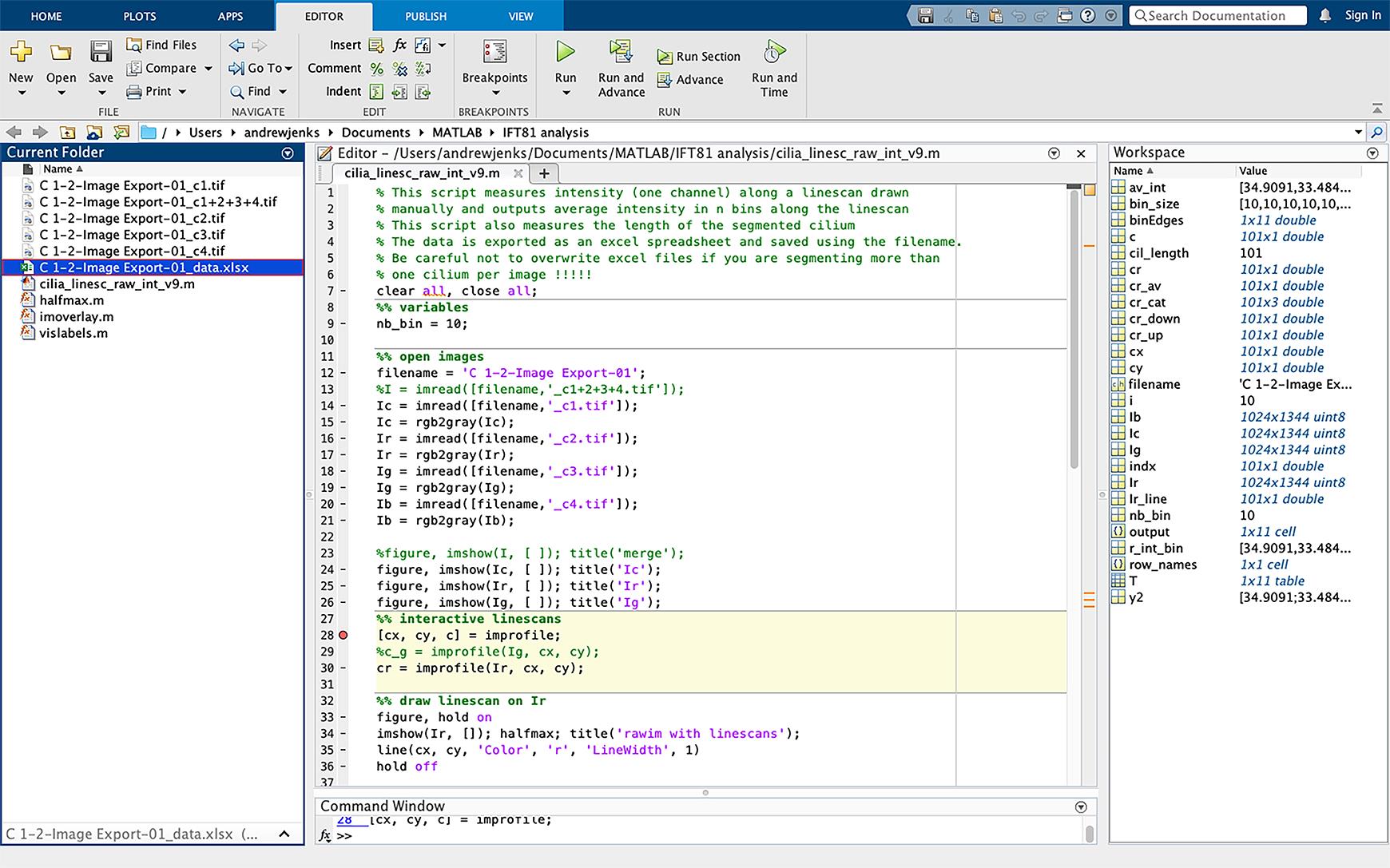Expand the file details panel chevron

pyautogui.click(x=284, y=834)
